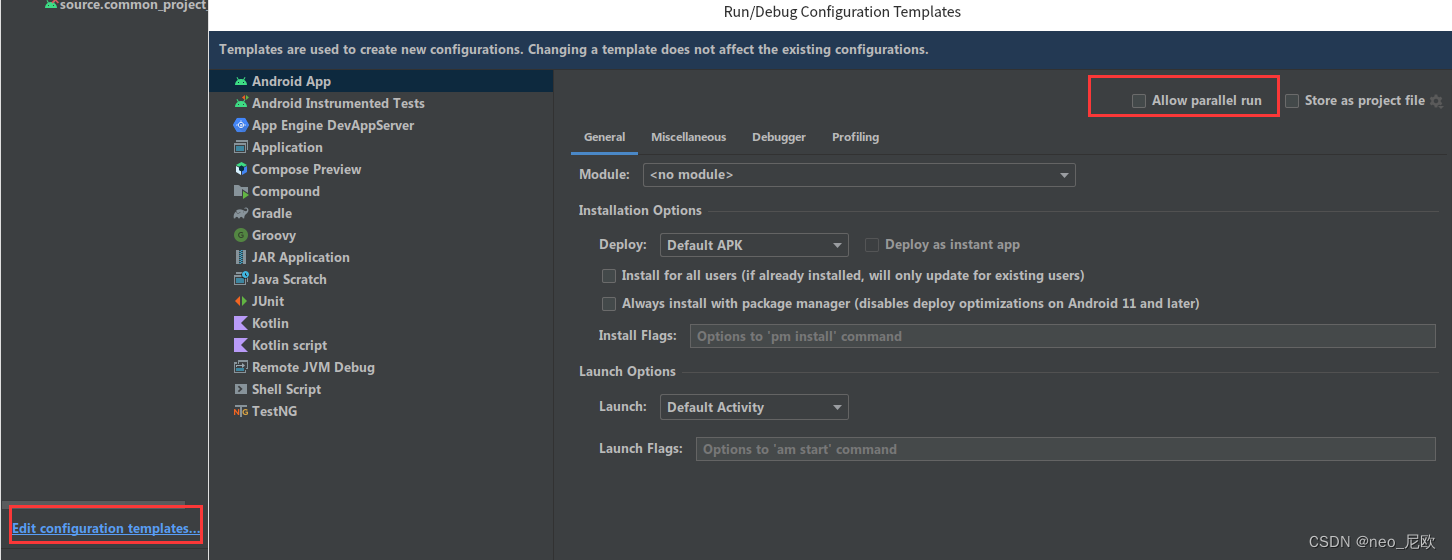Select JUnit template row

[381, 301]
